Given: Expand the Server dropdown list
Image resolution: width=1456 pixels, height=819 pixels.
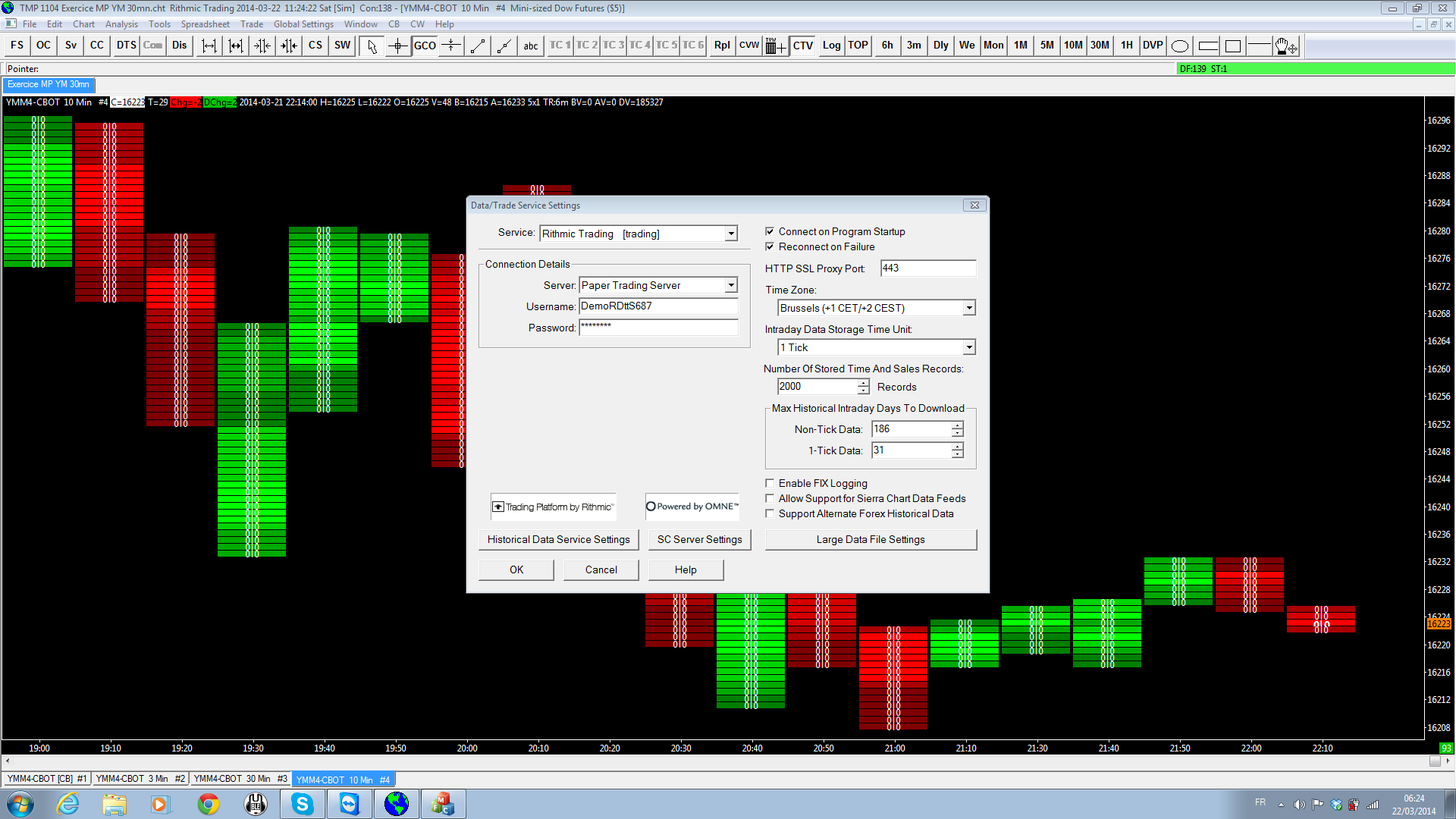Looking at the screenshot, I should pos(731,285).
